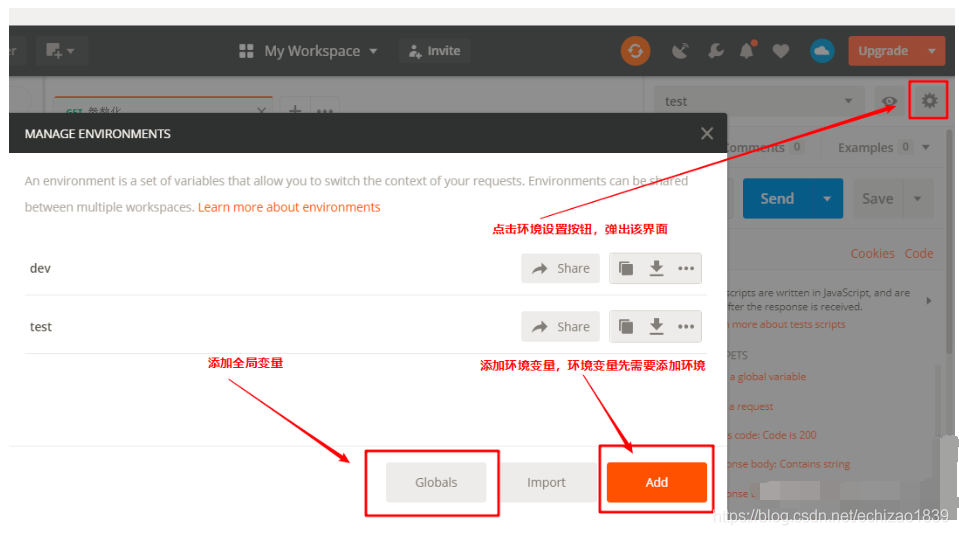The height and width of the screenshot is (535, 959).
Task: Duplicate the test environment
Action: click(626, 327)
